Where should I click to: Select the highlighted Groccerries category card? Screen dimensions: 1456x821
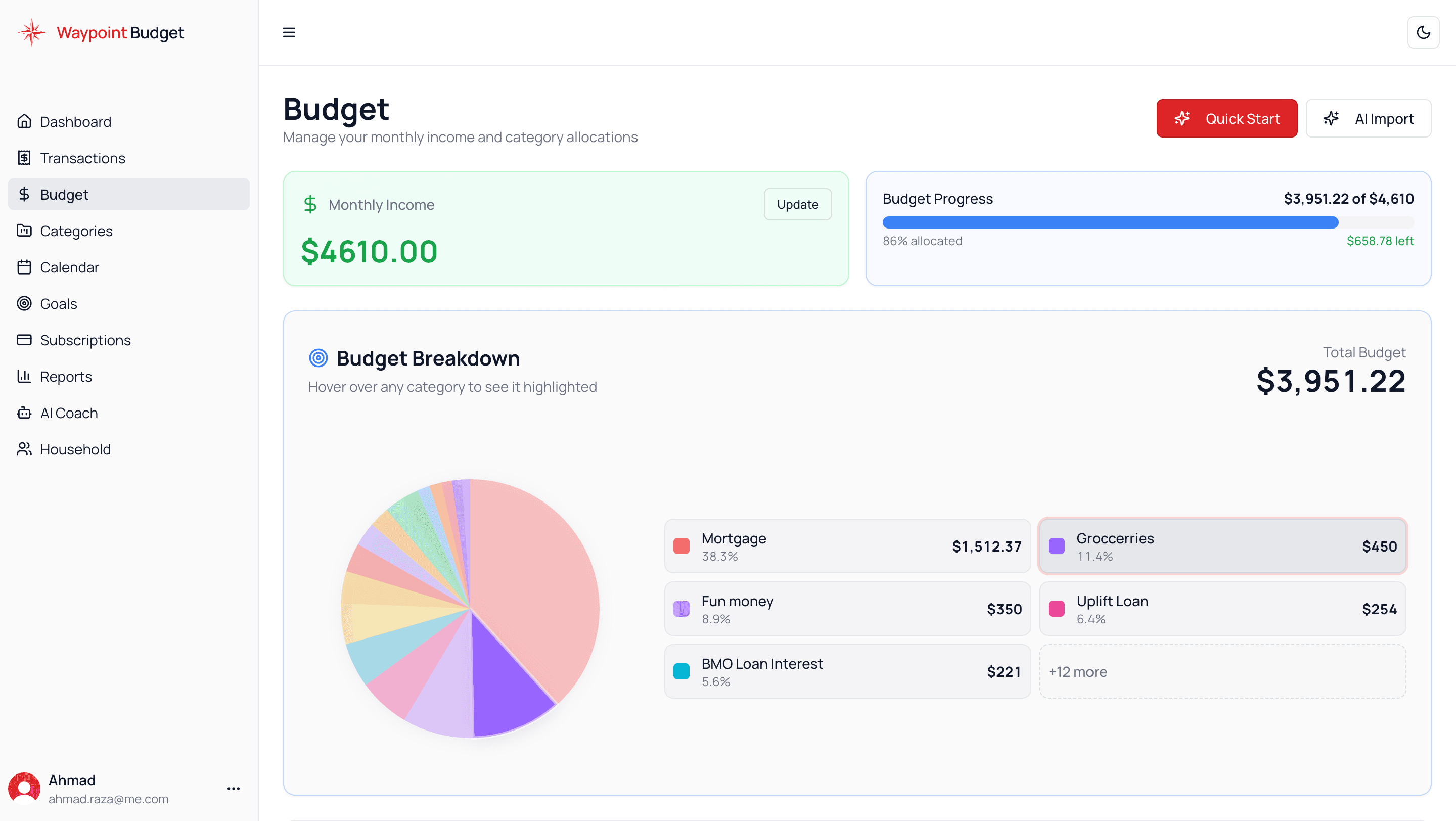(1222, 546)
